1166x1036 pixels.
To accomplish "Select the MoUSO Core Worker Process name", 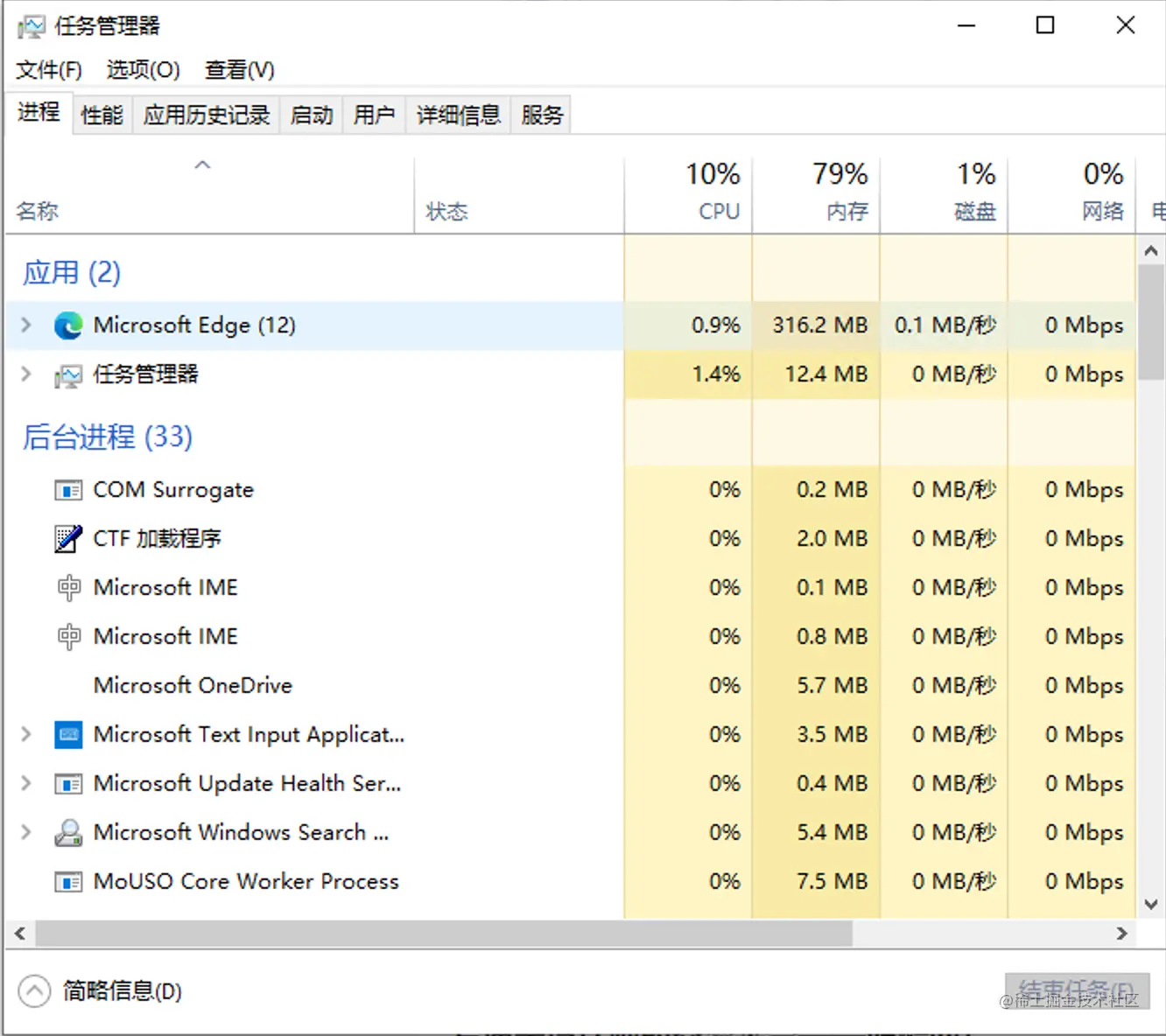I will click(246, 882).
